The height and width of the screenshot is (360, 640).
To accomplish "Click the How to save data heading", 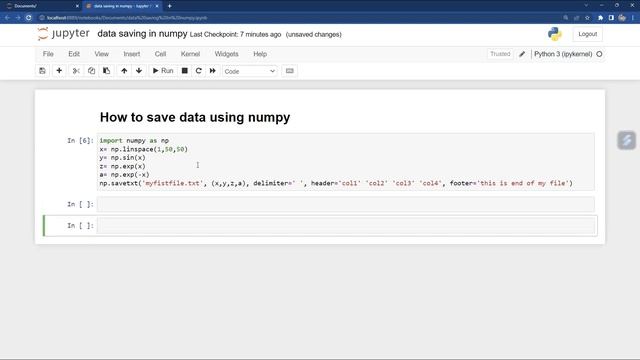I will (x=195, y=117).
